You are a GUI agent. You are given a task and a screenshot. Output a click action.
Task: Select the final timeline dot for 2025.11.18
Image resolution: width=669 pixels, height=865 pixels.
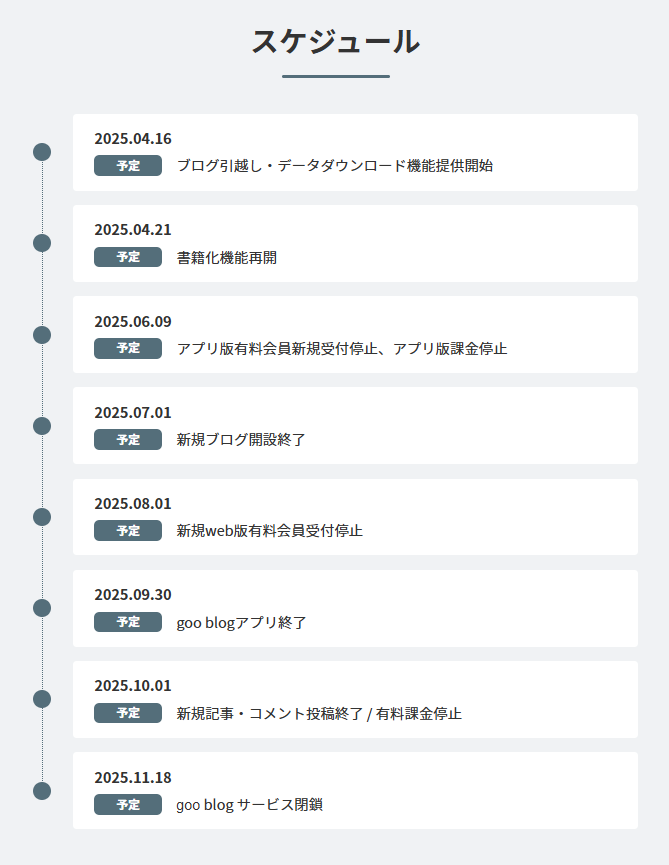[x=42, y=791]
